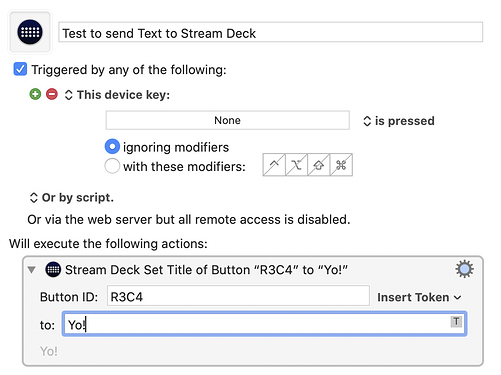Select the 'with these modifiers' radio button

pyautogui.click(x=112, y=166)
